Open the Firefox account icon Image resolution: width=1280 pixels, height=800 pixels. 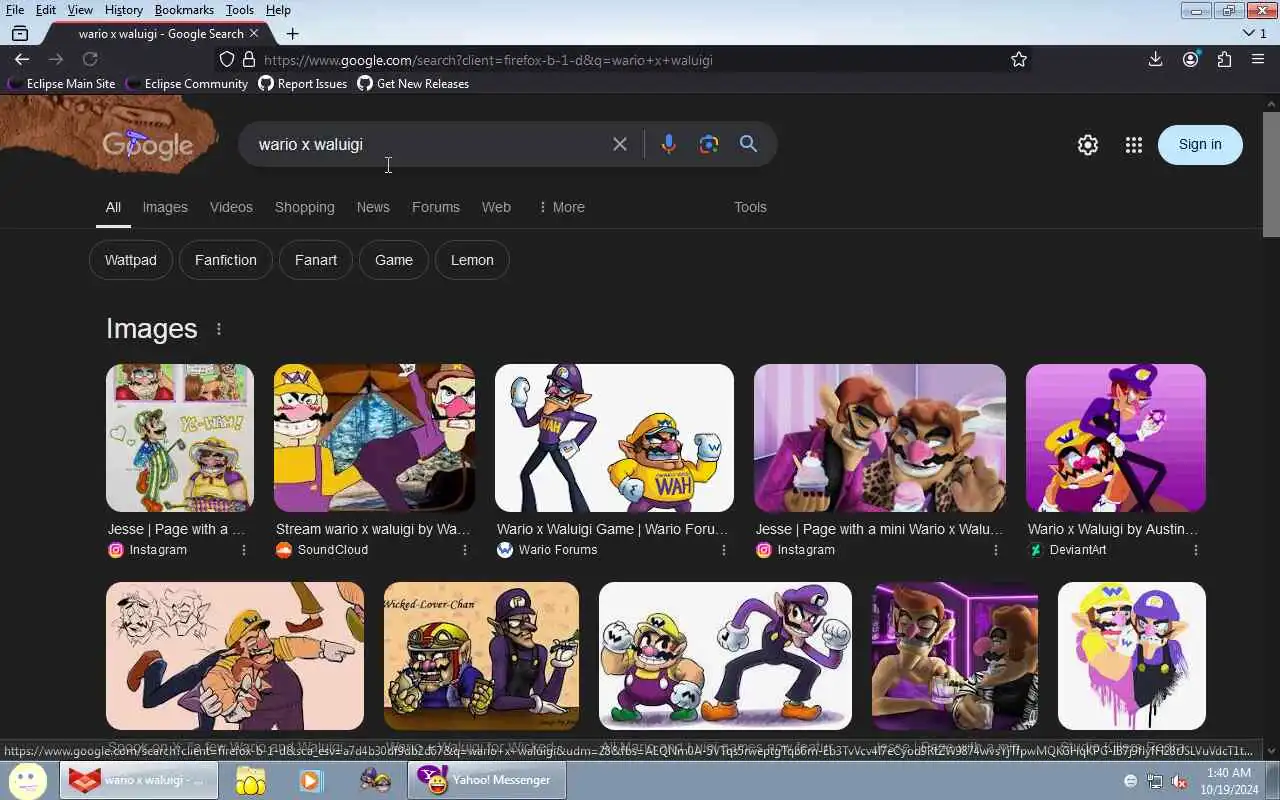pyautogui.click(x=1190, y=60)
